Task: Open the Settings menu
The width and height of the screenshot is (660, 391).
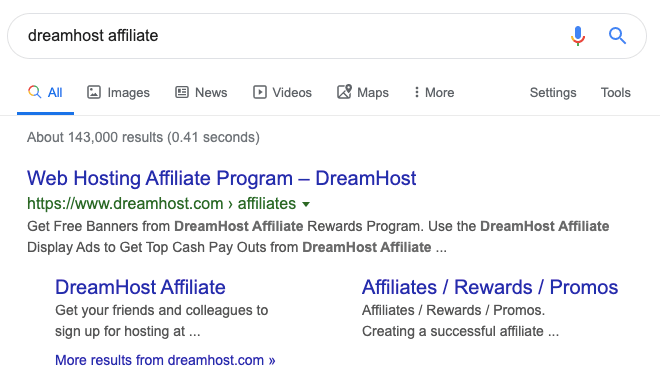Action: (x=553, y=93)
